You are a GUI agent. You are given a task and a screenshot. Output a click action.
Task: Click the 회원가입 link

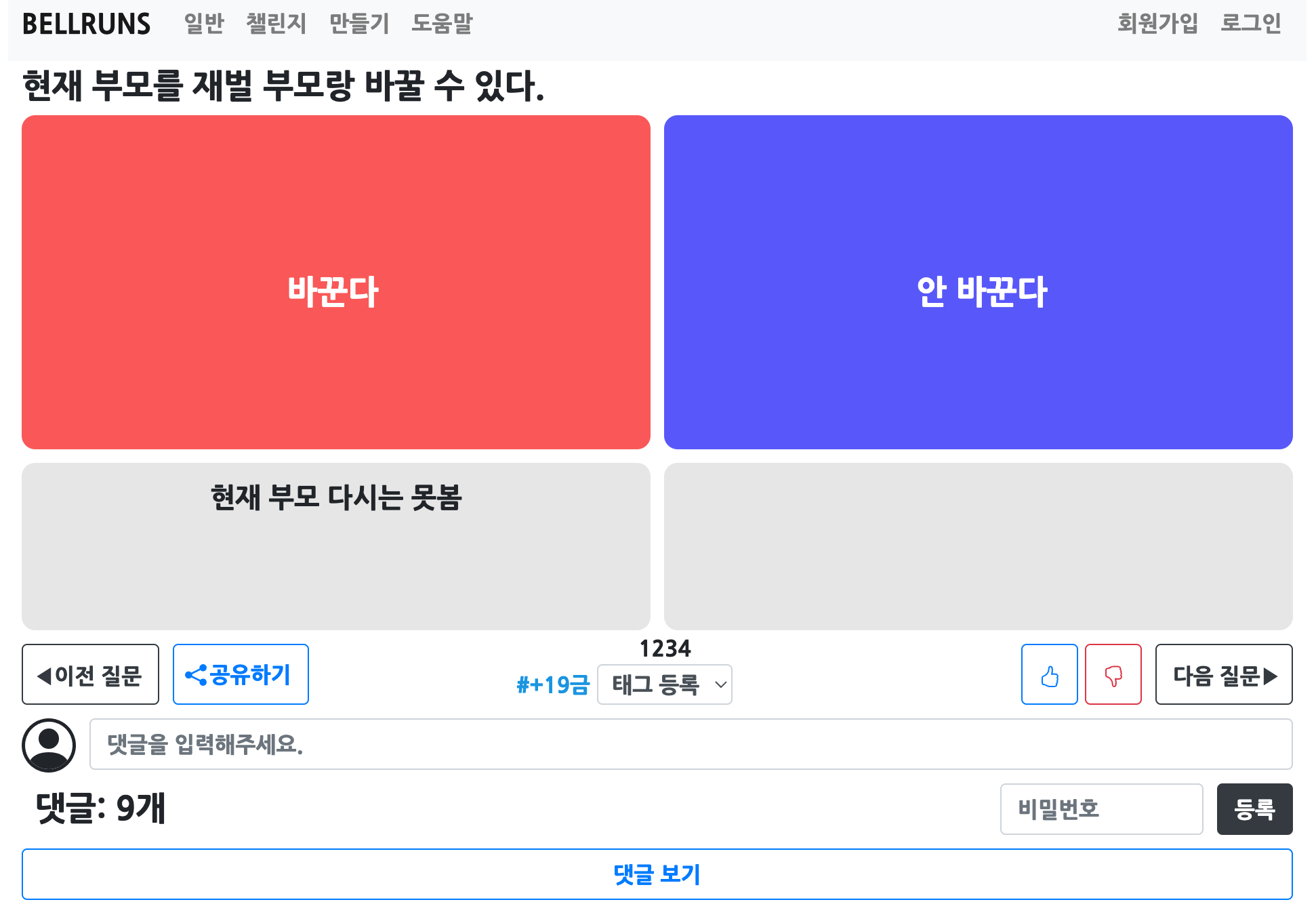tap(1157, 24)
